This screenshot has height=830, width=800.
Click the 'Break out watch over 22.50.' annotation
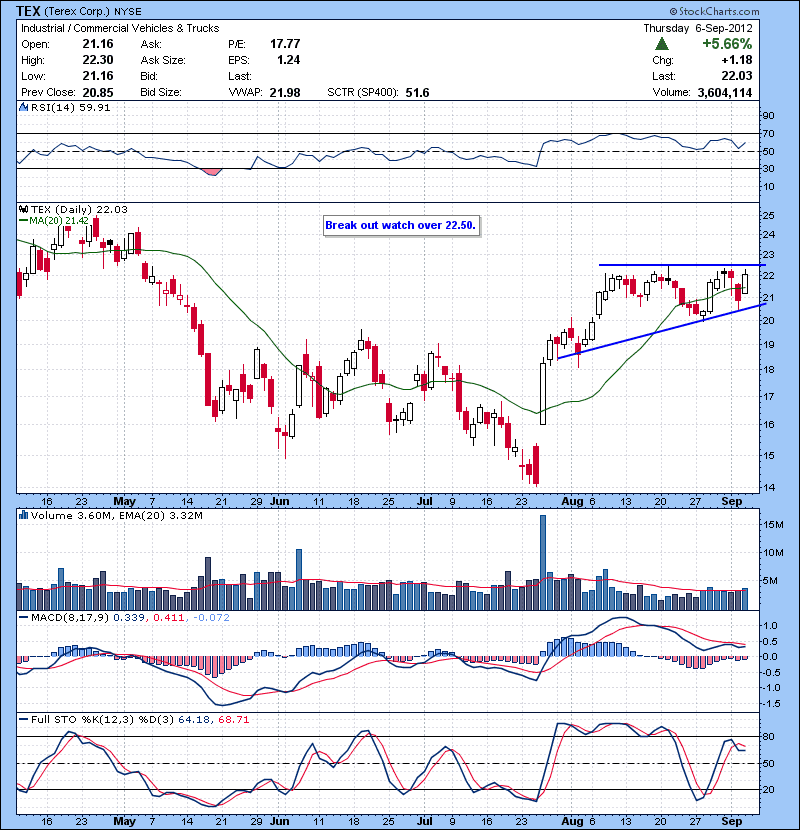point(401,225)
